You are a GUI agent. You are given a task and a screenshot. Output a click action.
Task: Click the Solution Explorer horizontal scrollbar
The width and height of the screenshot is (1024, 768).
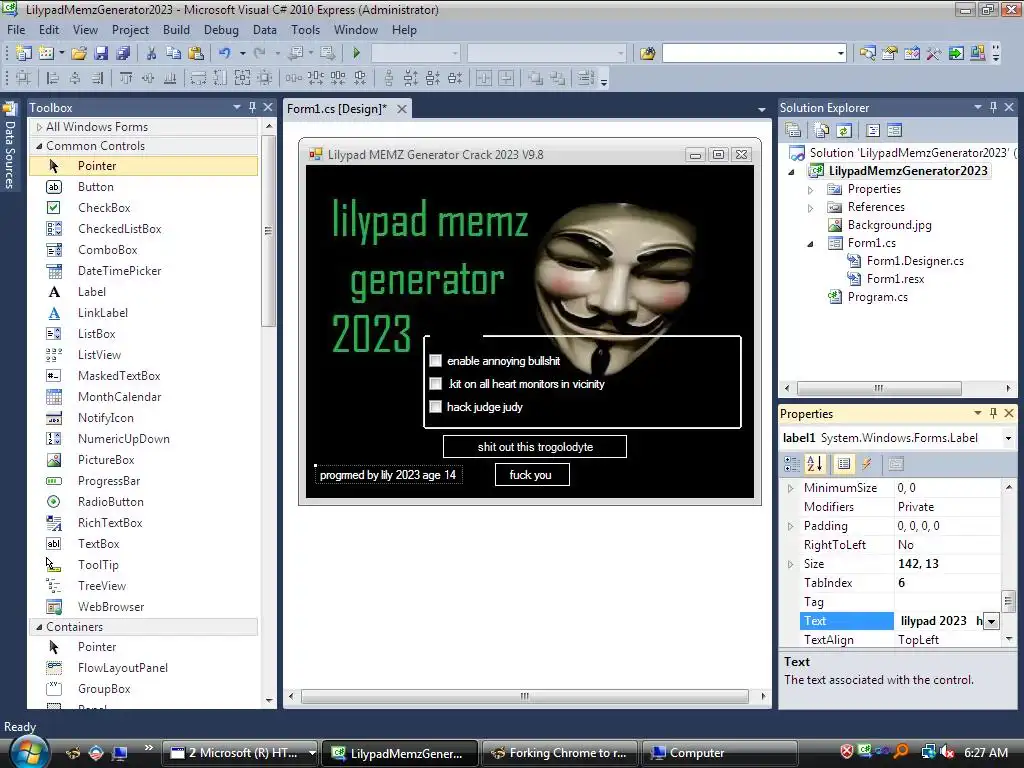[x=879, y=388]
